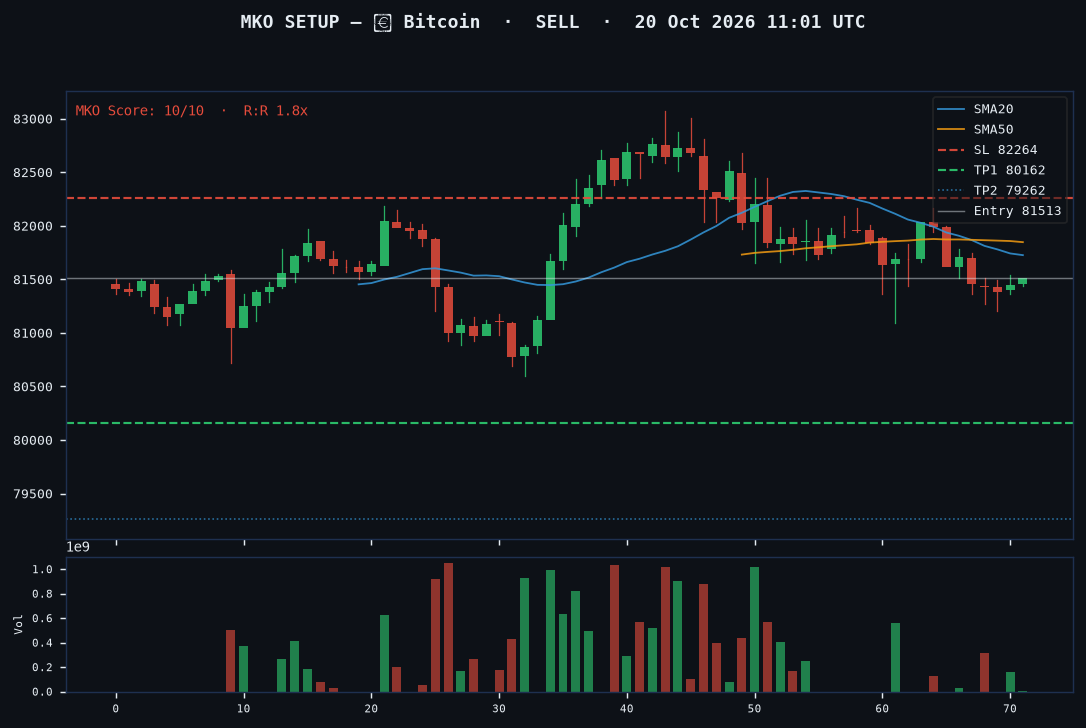The width and height of the screenshot is (1086, 728).
Task: Select the SELL label in the title
Action: pos(557,22)
